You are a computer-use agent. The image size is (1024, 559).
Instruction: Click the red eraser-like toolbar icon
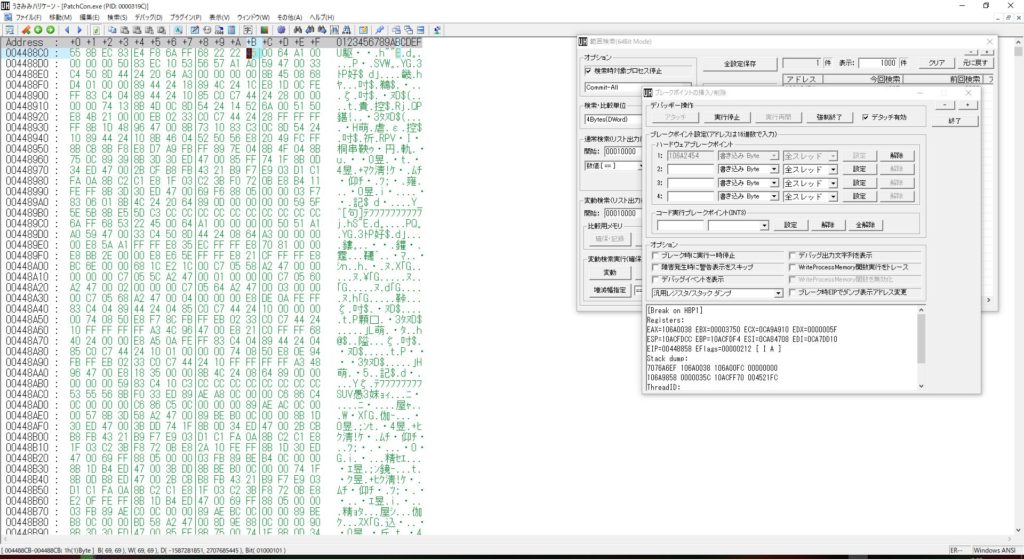[x=25, y=30]
